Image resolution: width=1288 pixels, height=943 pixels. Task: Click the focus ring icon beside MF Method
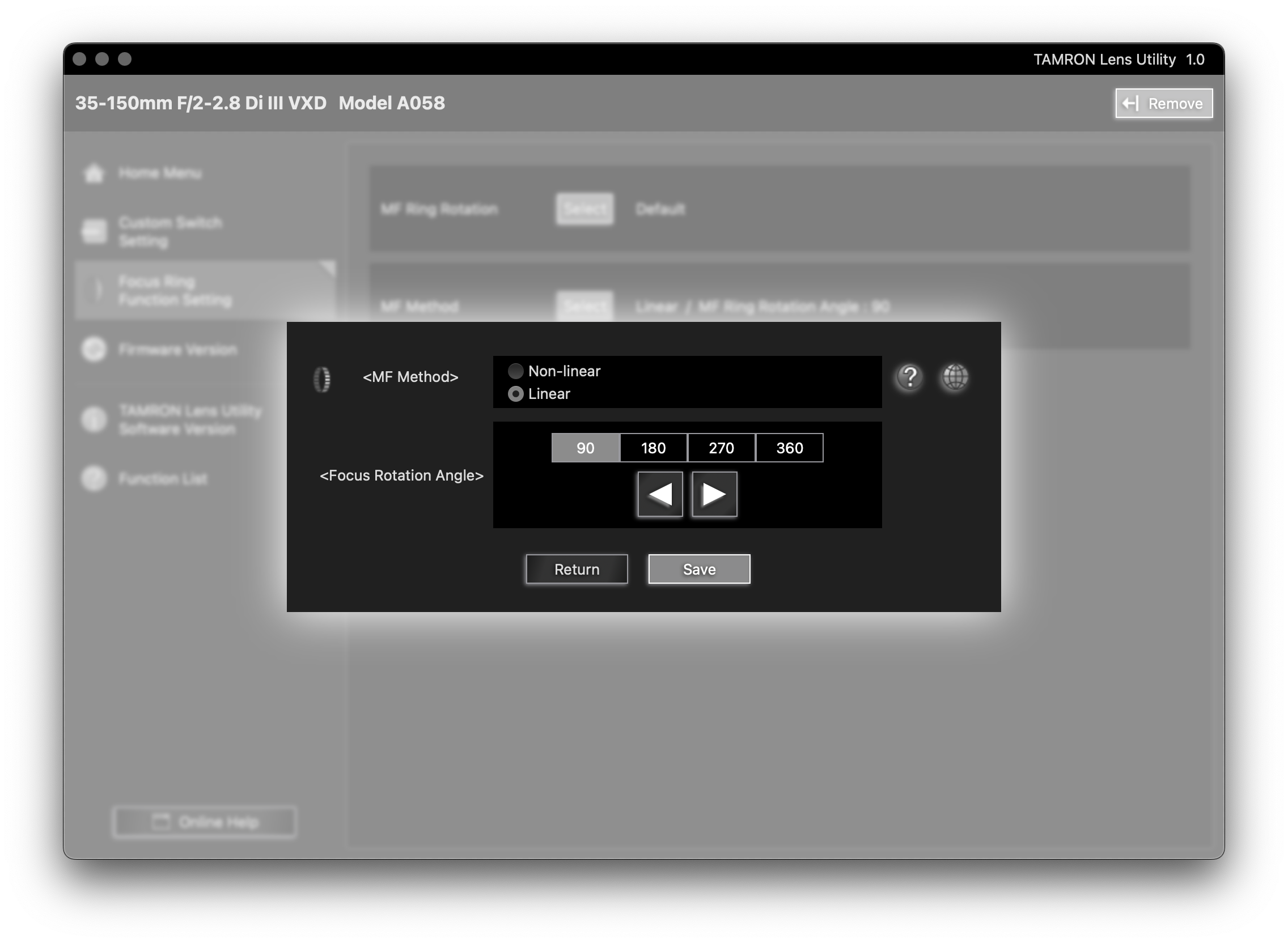click(x=322, y=379)
